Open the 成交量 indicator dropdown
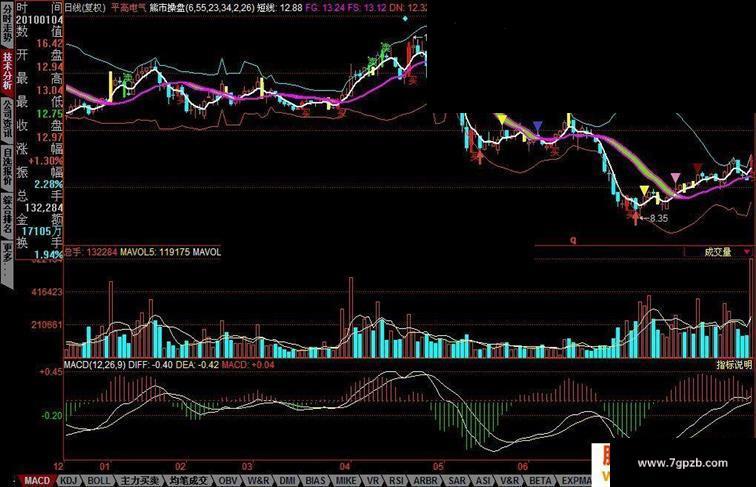 (718, 252)
